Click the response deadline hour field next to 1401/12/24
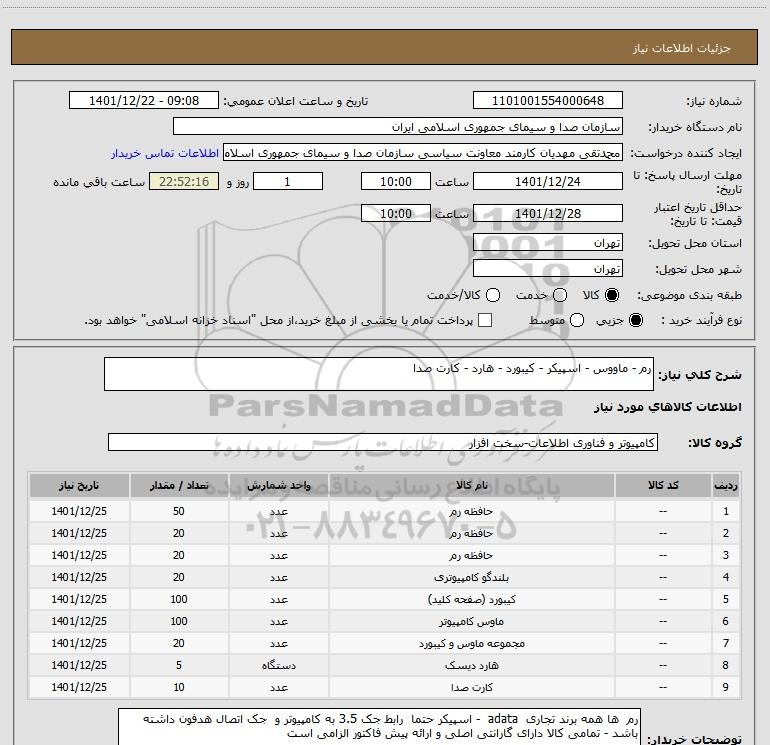This screenshot has width=770, height=745. 396,181
